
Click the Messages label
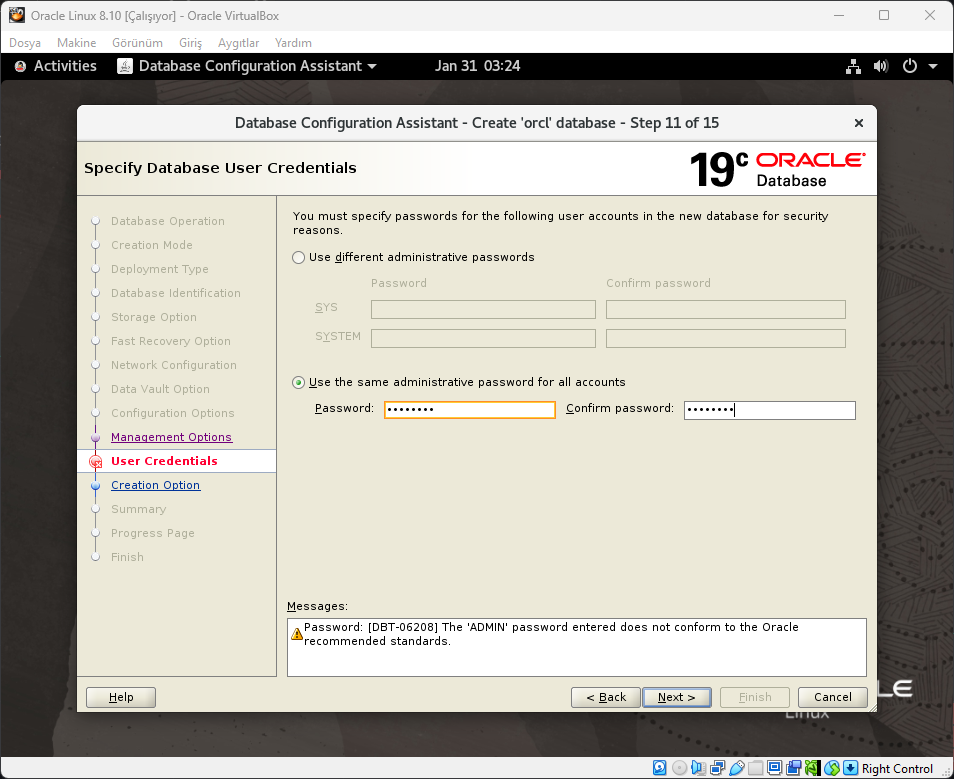point(317,606)
